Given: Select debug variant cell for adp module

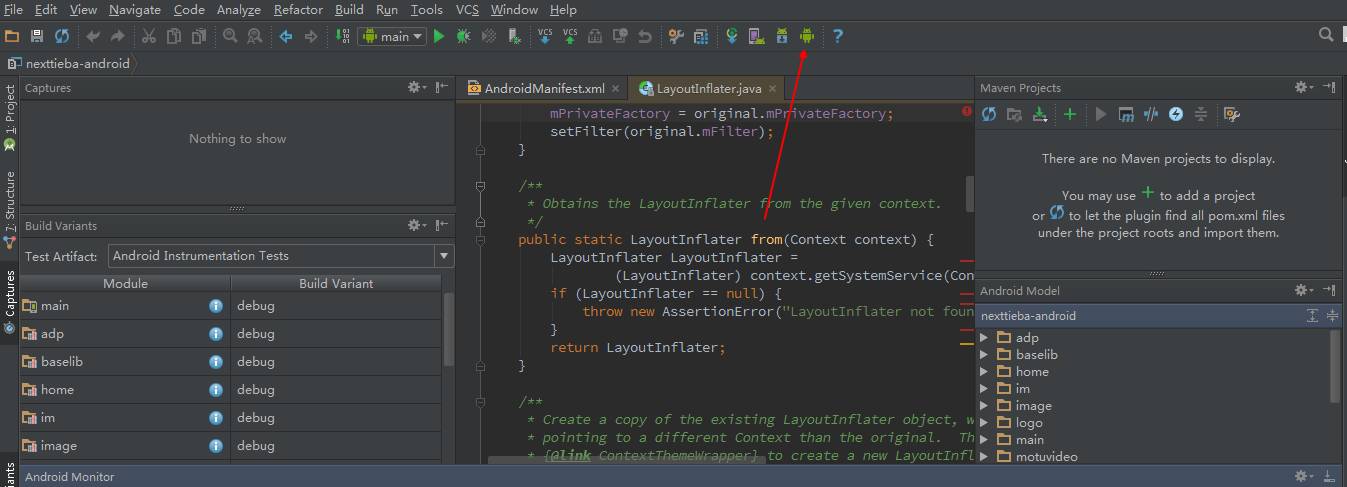Looking at the screenshot, I should [x=335, y=334].
